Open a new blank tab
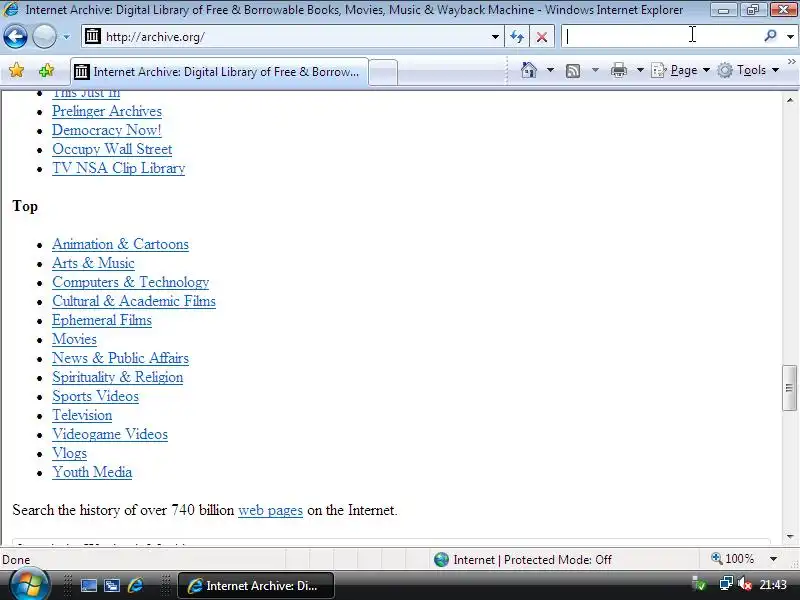Image resolution: width=800 pixels, height=600 pixels. click(383, 72)
